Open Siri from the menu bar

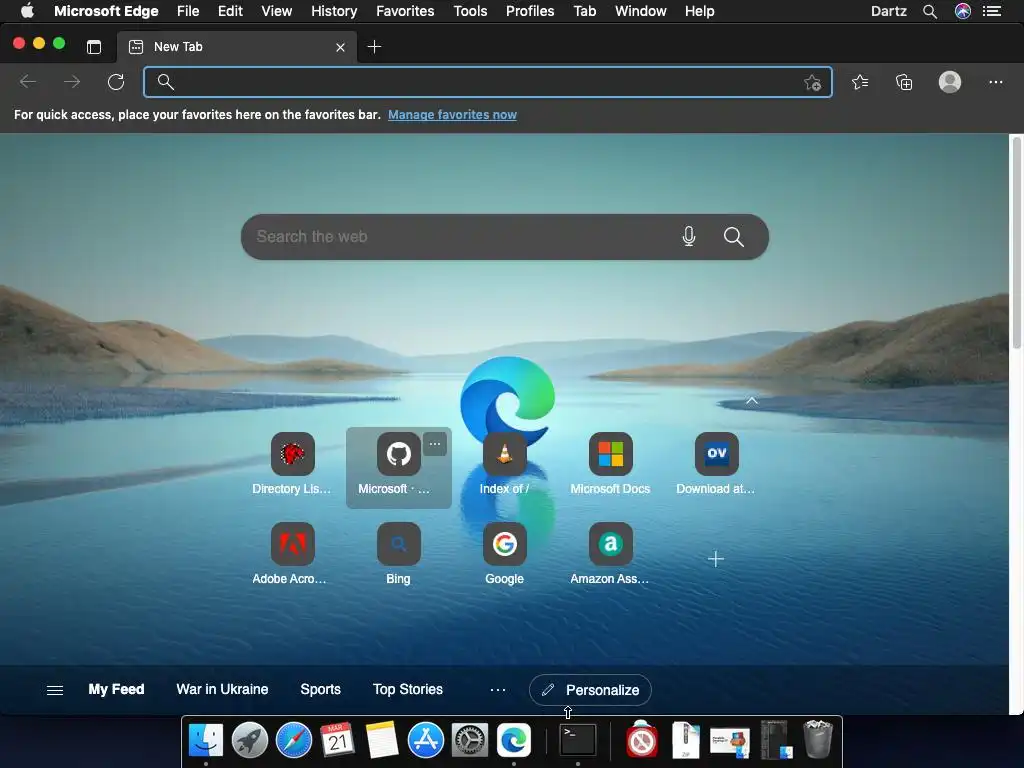(963, 11)
